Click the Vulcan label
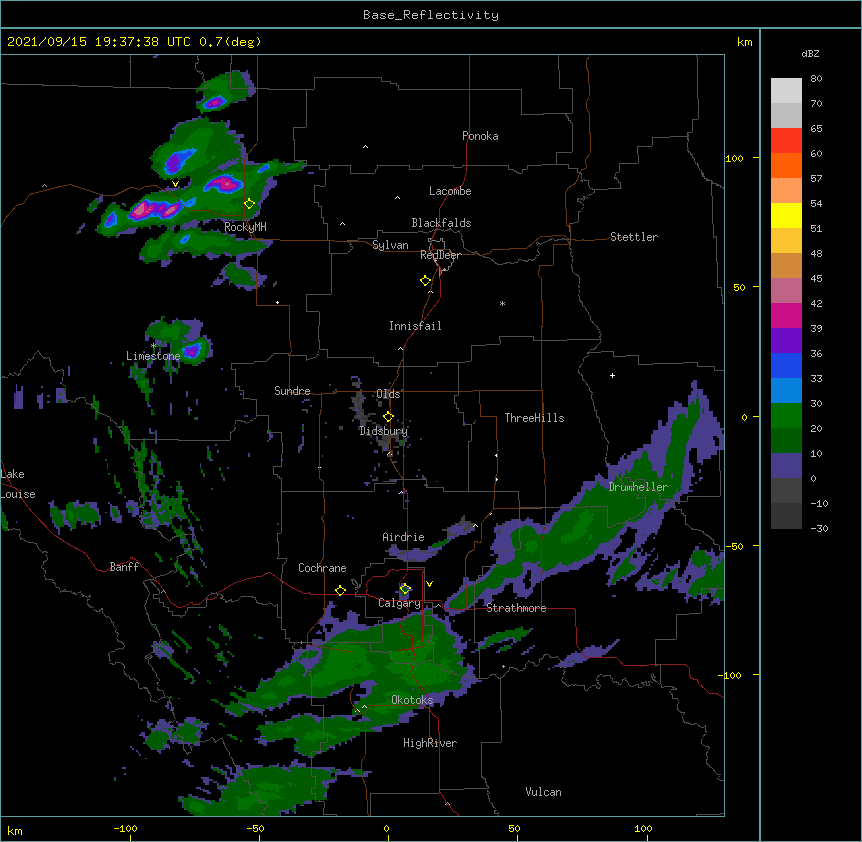Screen dimensions: 862x842 pyautogui.click(x=543, y=792)
